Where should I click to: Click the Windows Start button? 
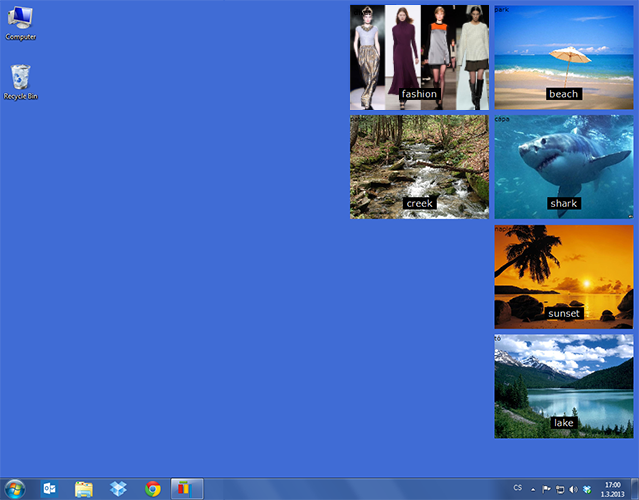click(15, 489)
